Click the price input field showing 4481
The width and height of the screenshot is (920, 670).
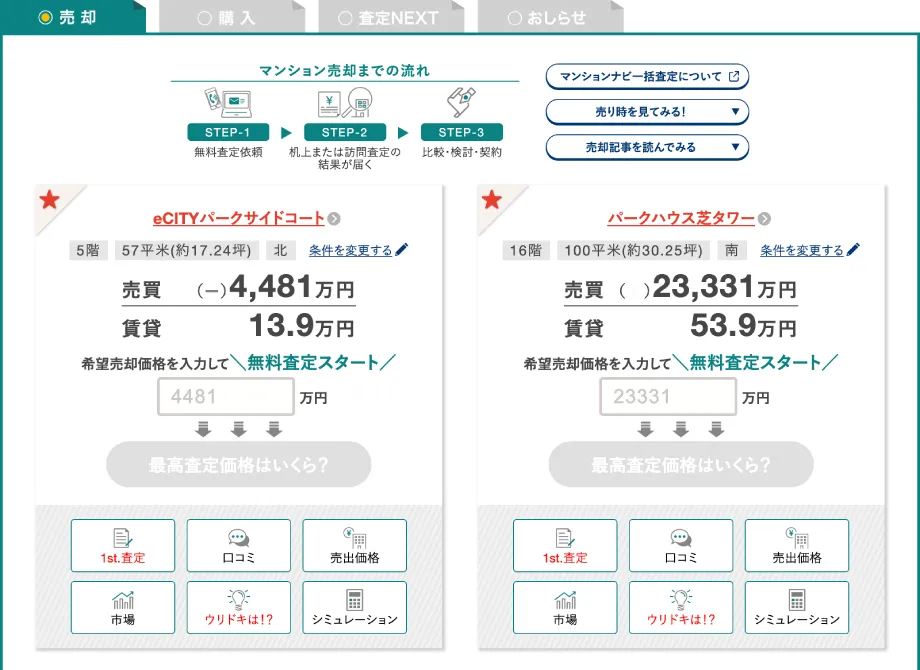tap(225, 397)
